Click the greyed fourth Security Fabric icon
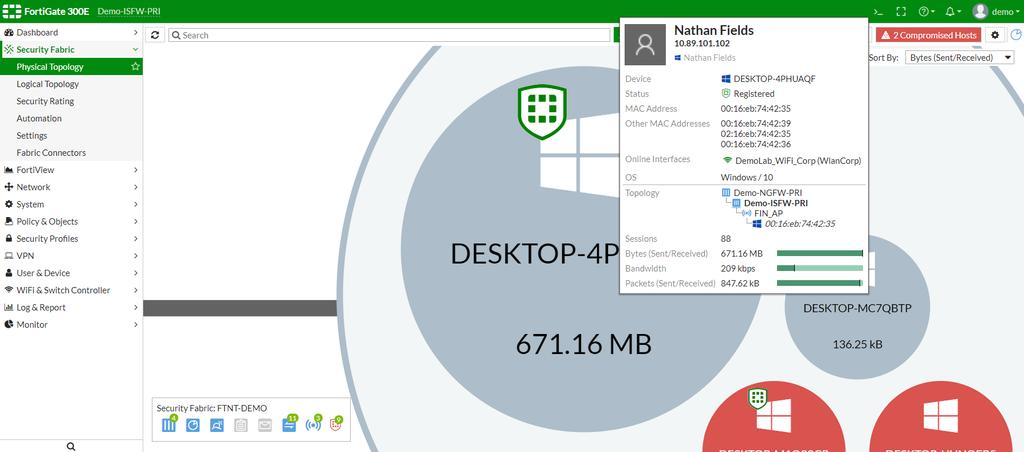 240,425
